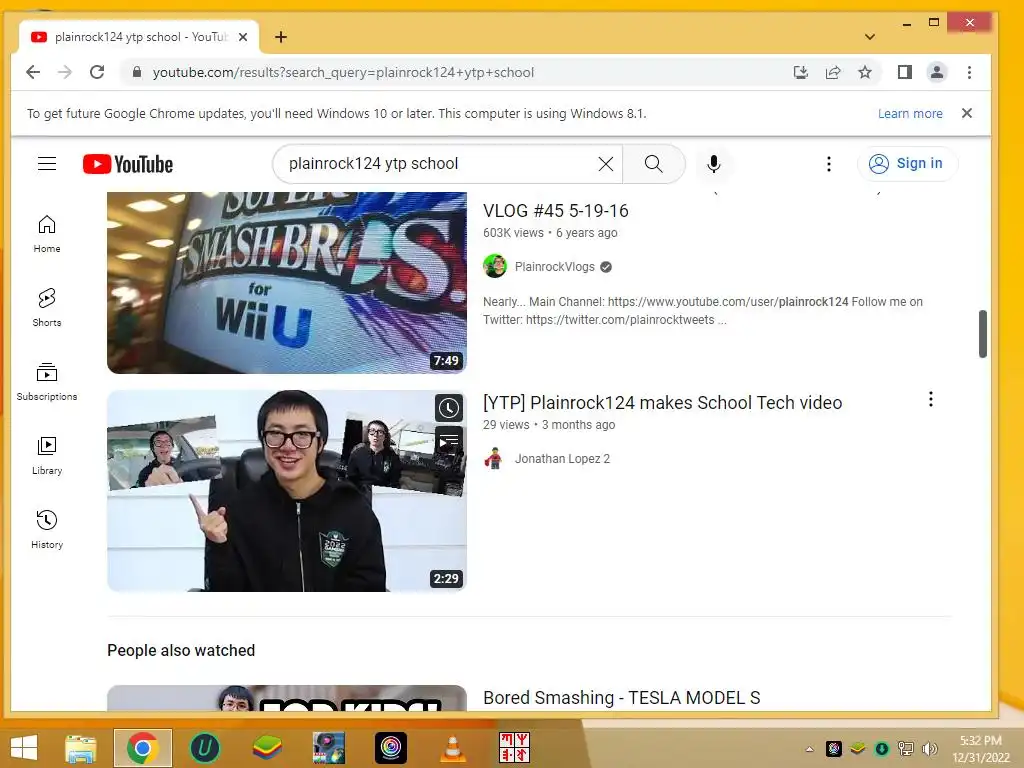Select the plainrock124 ytp school YouTube tab
The width and height of the screenshot is (1024, 768).
[138, 37]
